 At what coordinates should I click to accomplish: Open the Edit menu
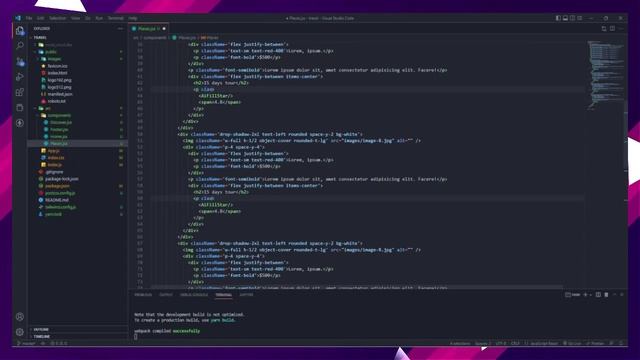tap(40, 18)
